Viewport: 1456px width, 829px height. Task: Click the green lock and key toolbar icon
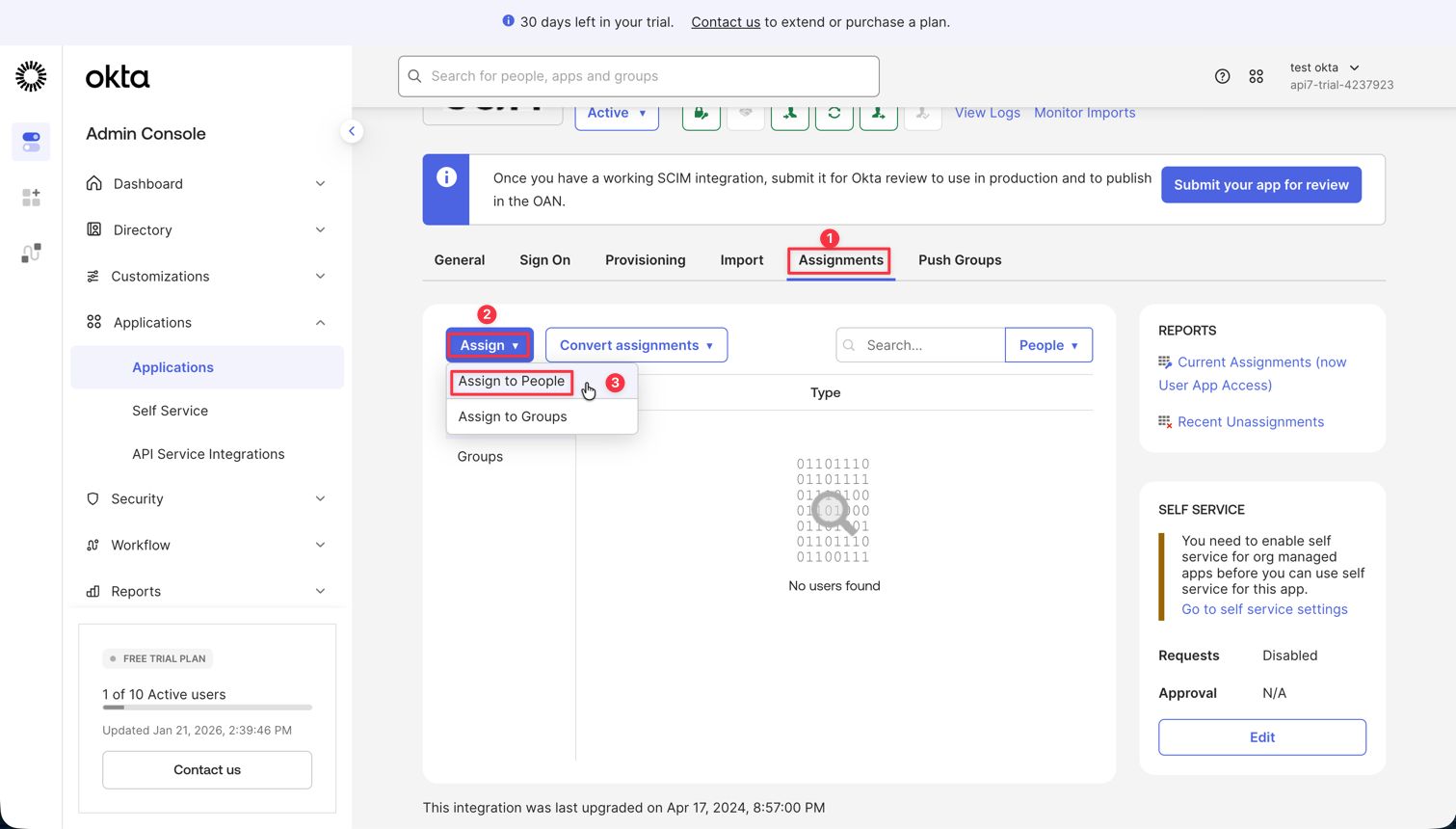click(x=701, y=114)
